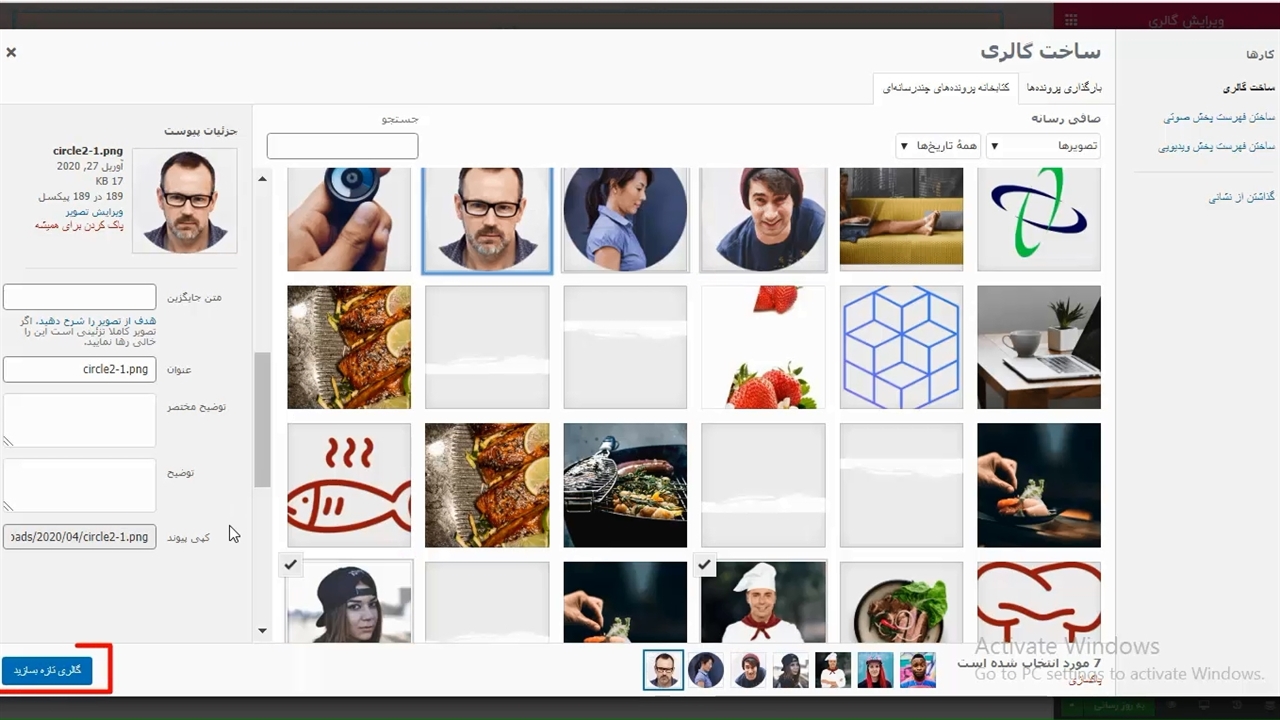Open the تصویرها media type filter dropdown
Image resolution: width=1280 pixels, height=720 pixels.
(1043, 146)
